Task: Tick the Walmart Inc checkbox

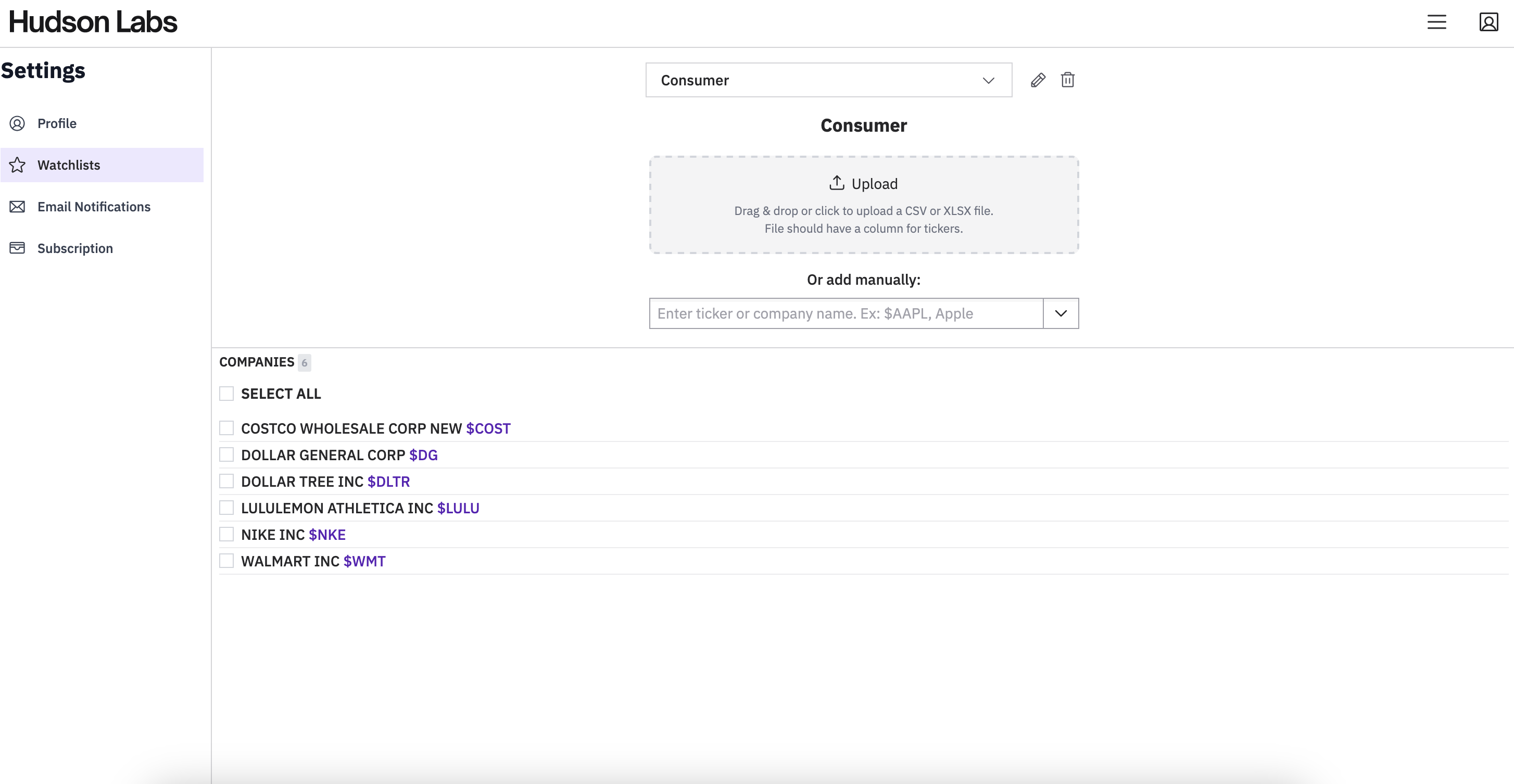Action: point(226,561)
